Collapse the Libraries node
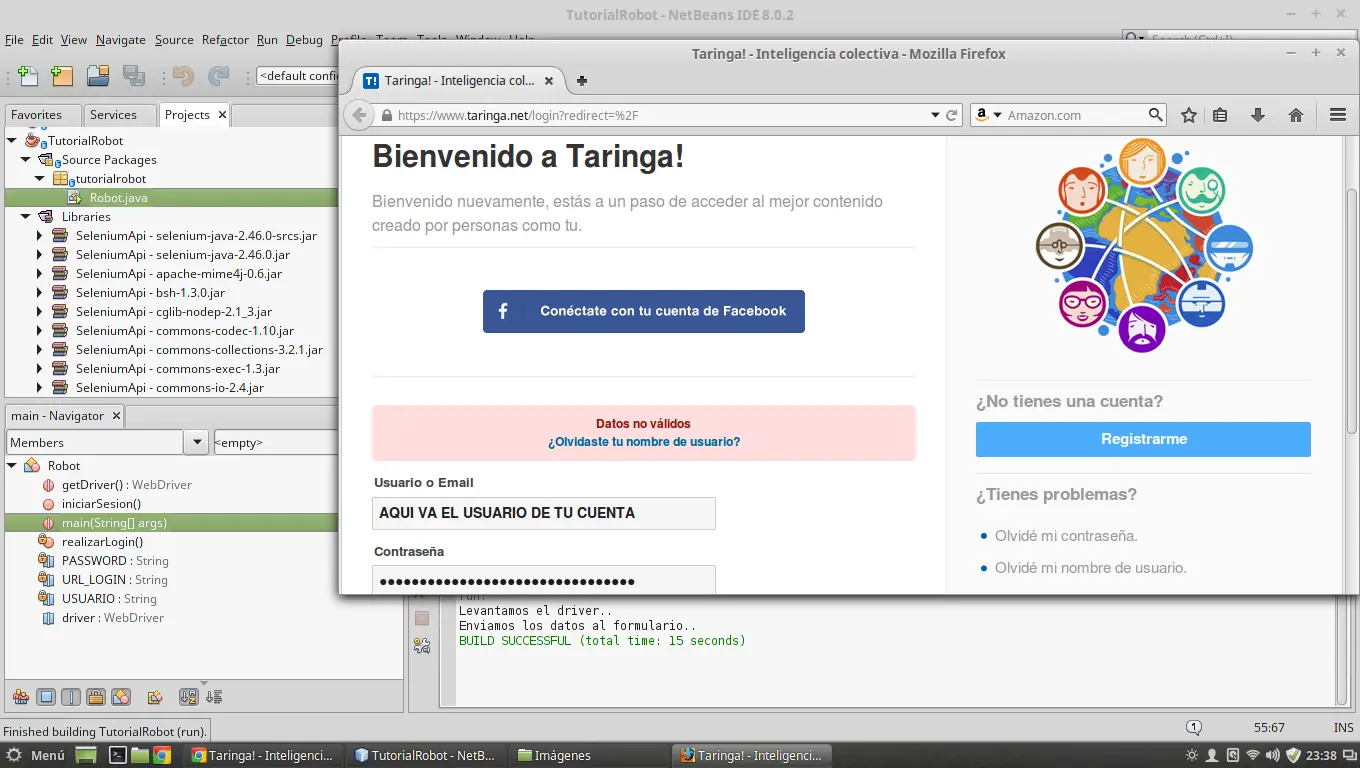The image size is (1360, 768). (26, 217)
